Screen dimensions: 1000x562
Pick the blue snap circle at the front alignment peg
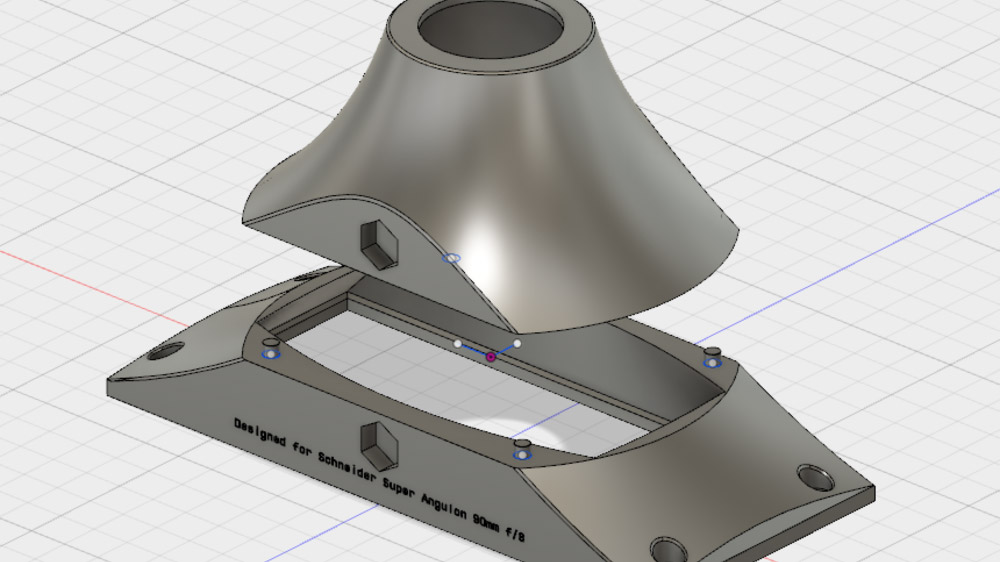click(x=520, y=454)
